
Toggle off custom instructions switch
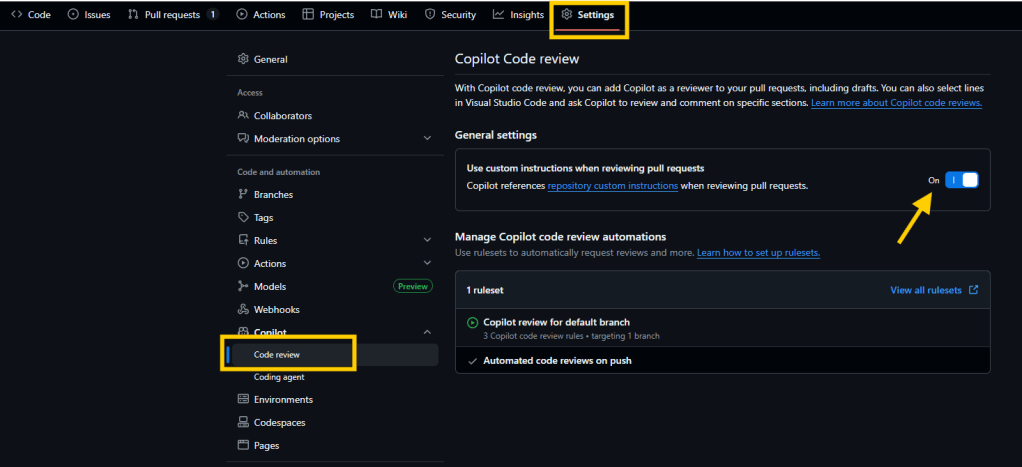point(961,180)
